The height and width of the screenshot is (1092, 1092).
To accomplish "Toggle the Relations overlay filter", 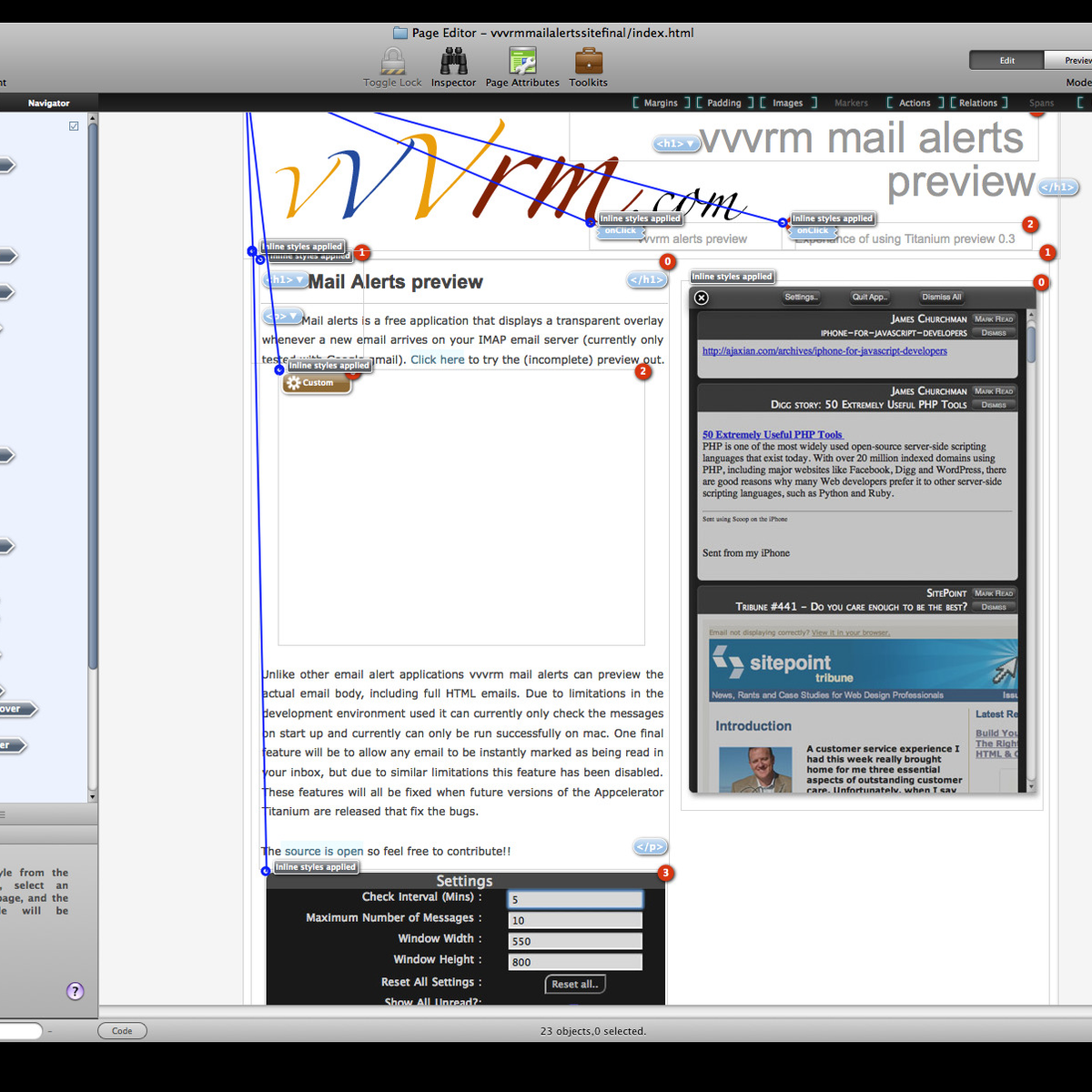I will click(978, 103).
